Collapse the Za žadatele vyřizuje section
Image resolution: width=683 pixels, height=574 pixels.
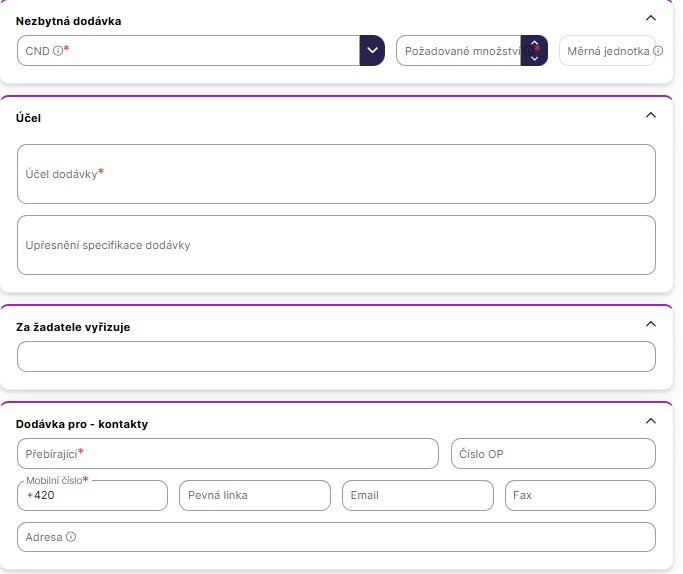pos(651,324)
